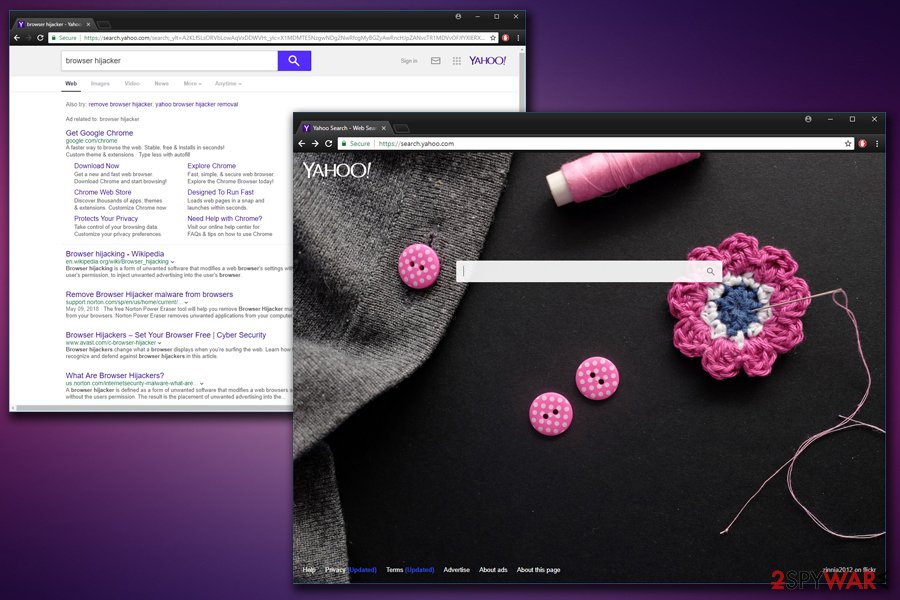The width and height of the screenshot is (900, 600).
Task: Select the browser hijacker - Yahoo tab
Action: [54, 24]
